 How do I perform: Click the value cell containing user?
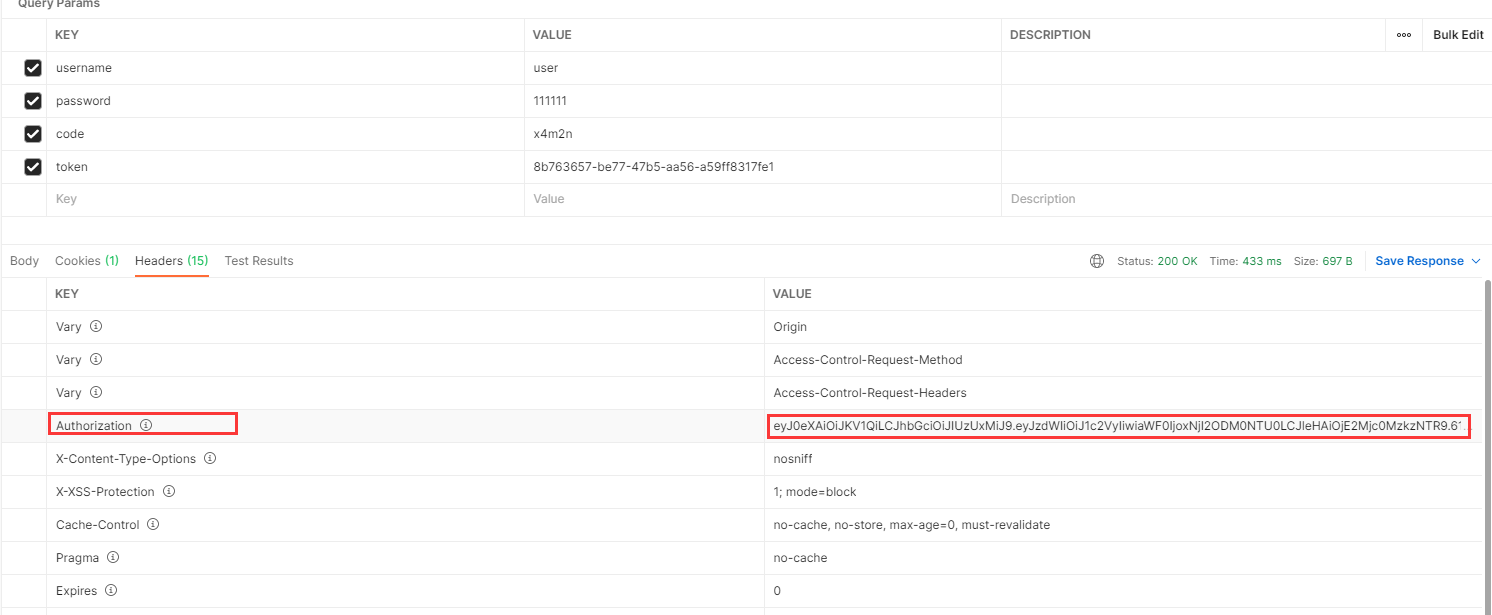pos(762,68)
